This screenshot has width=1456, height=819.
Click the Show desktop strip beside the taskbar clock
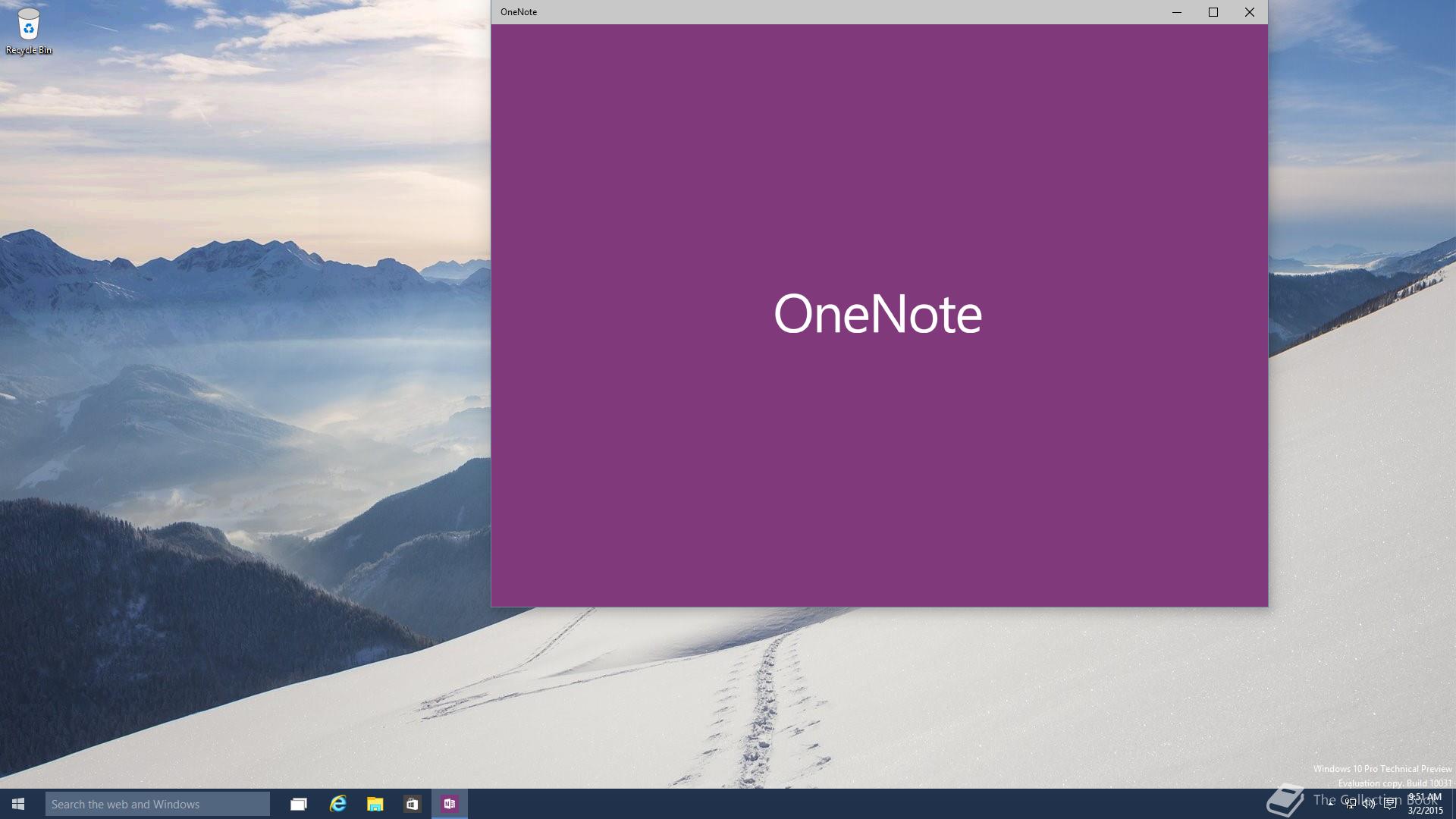(1453, 804)
